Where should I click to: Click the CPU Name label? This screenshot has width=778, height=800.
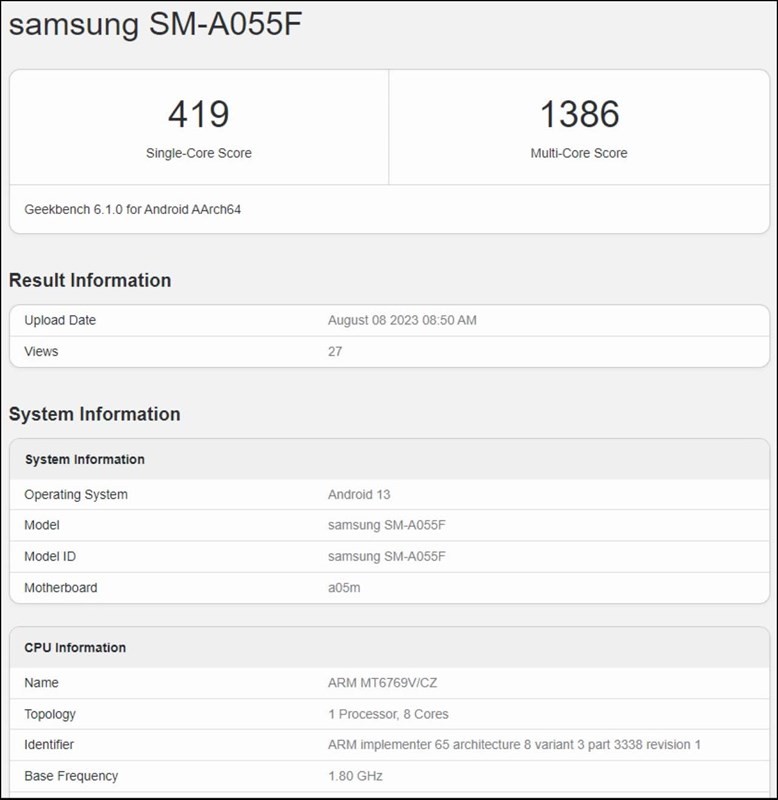coord(41,683)
